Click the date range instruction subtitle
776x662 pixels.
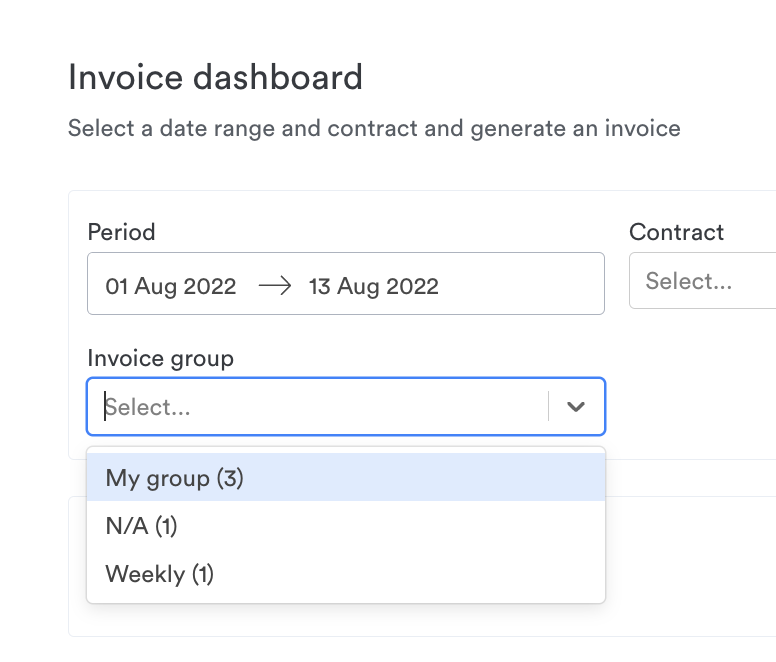point(374,129)
